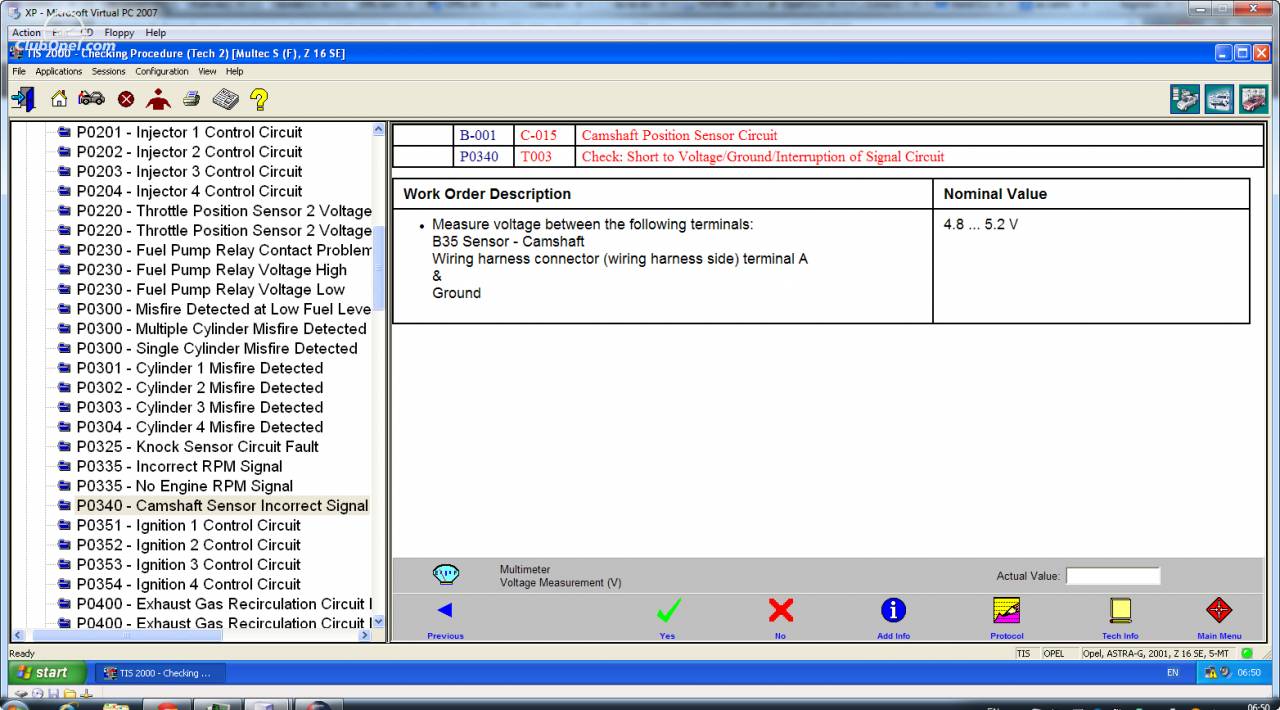Click the 4.8 ... 5.2 V nominal value
This screenshot has width=1280, height=710.
pyautogui.click(x=981, y=225)
